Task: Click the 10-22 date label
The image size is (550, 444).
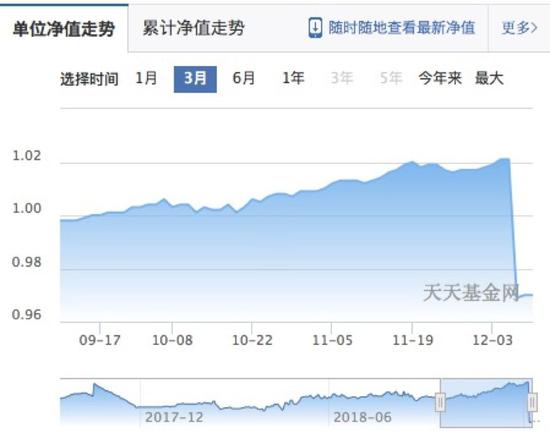Action: 252,340
